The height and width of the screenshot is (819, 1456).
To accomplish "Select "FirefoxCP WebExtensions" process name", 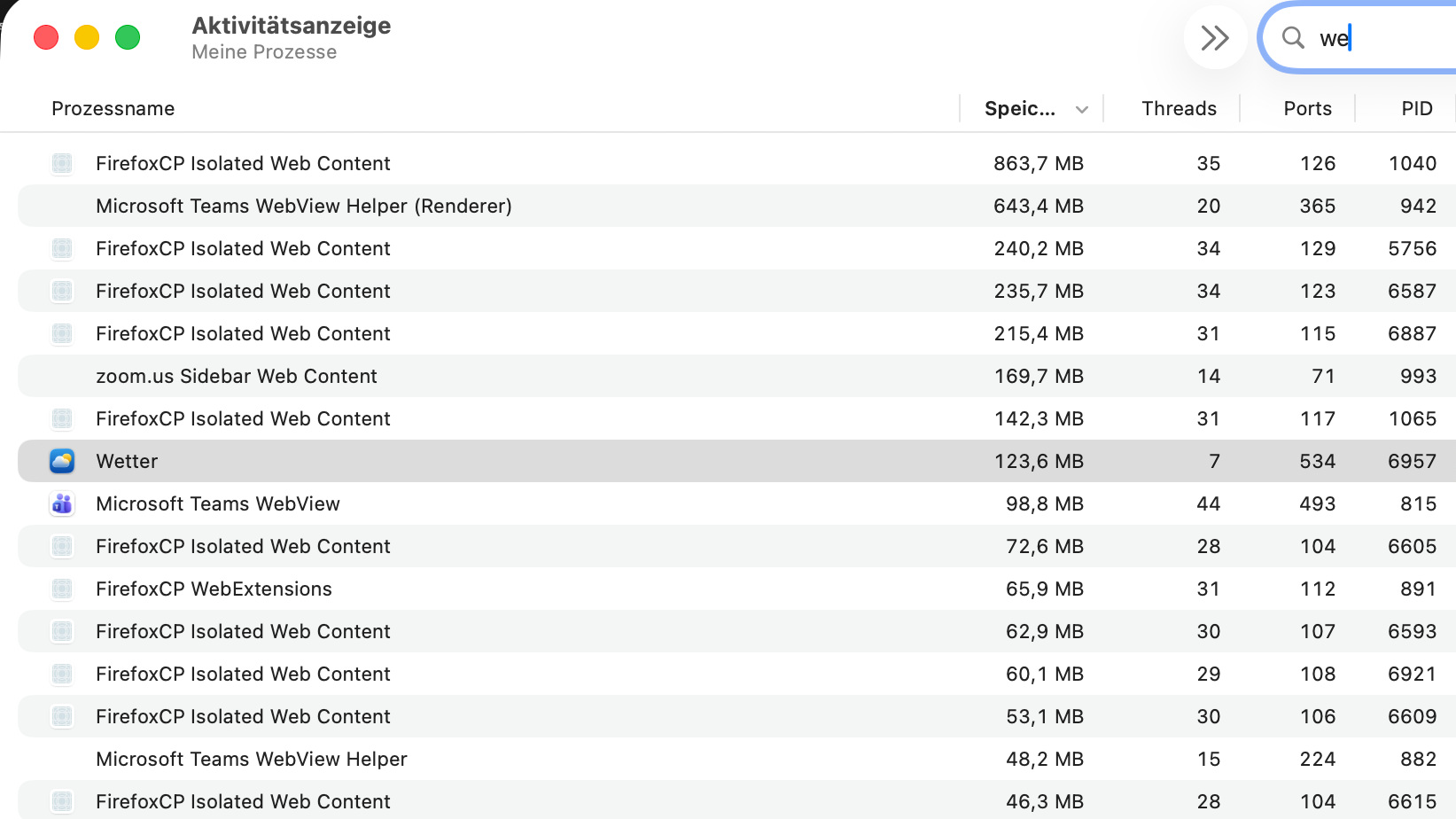I will tap(214, 589).
